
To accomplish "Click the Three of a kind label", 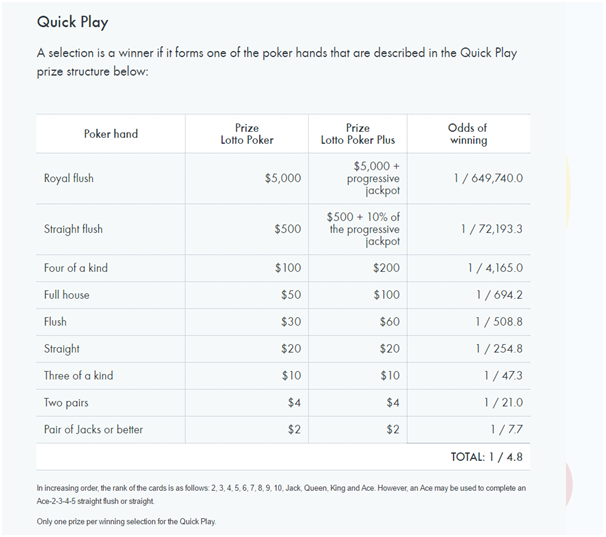I will (x=78, y=376).
